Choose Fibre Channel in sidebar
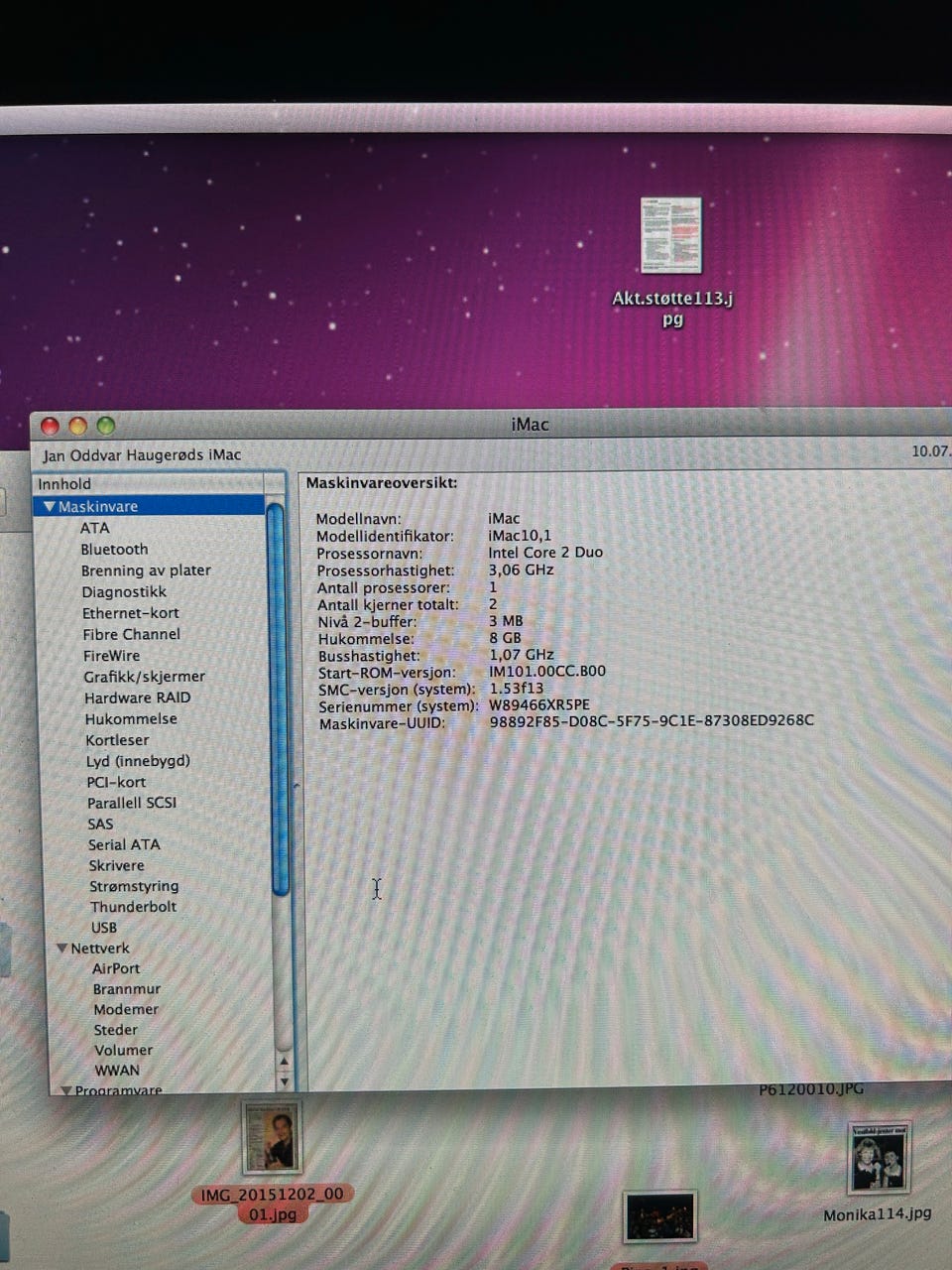 click(x=132, y=634)
